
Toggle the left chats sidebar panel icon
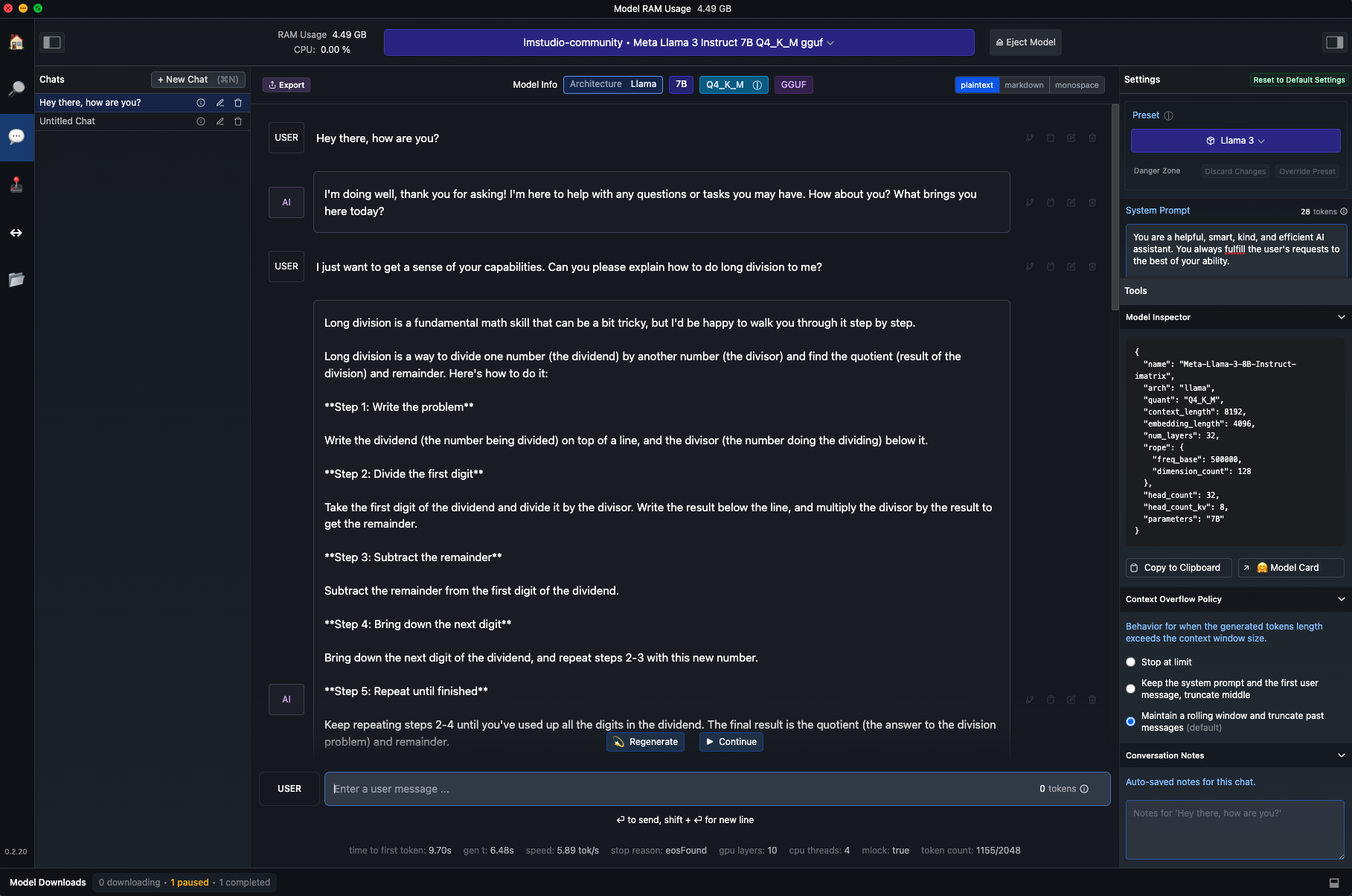(52, 42)
